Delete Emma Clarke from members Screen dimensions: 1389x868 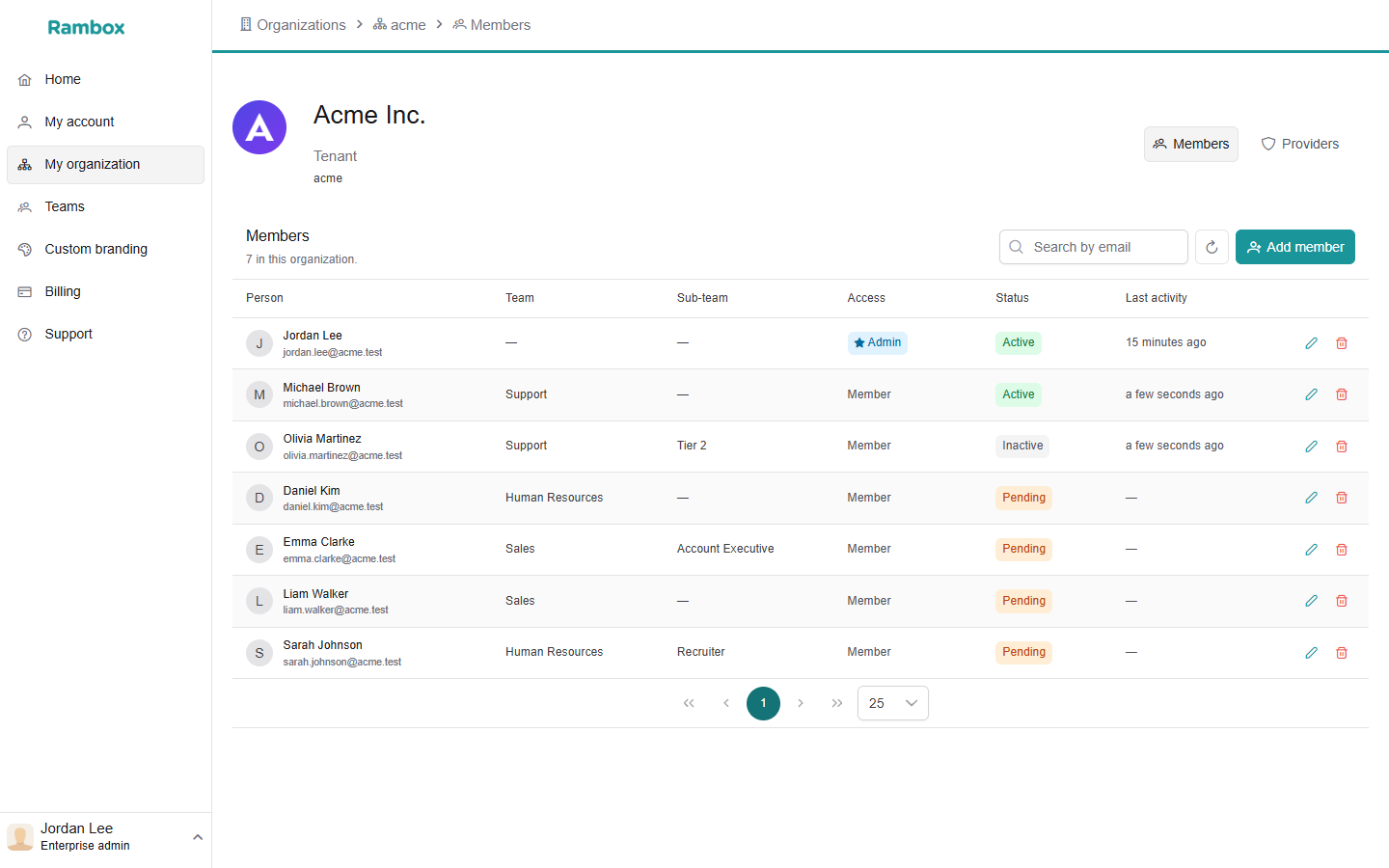click(x=1341, y=550)
